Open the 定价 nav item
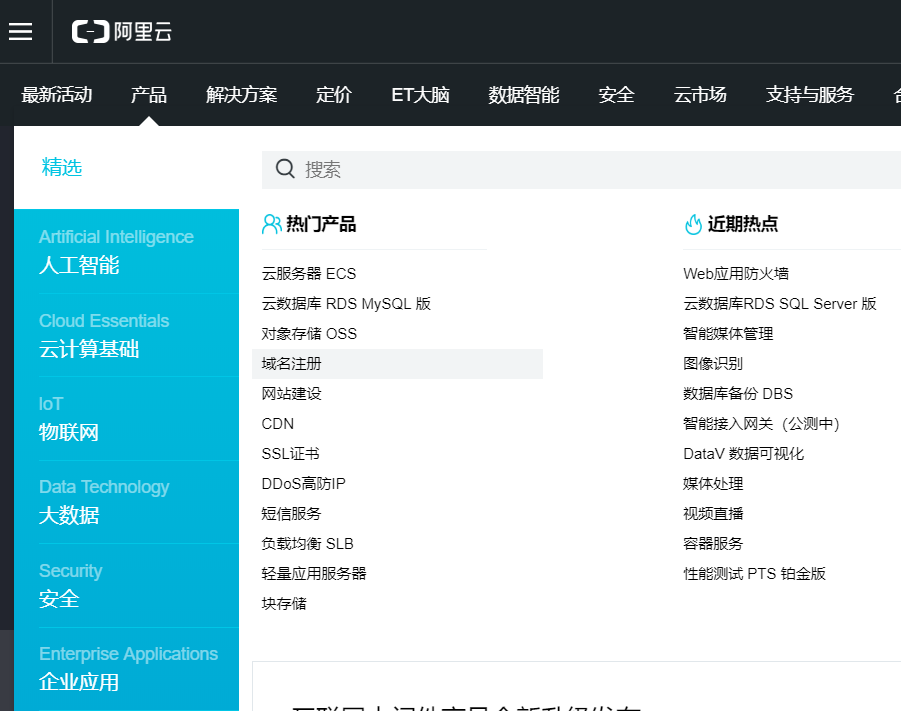Screen dimensions: 901x711 (x=333, y=95)
